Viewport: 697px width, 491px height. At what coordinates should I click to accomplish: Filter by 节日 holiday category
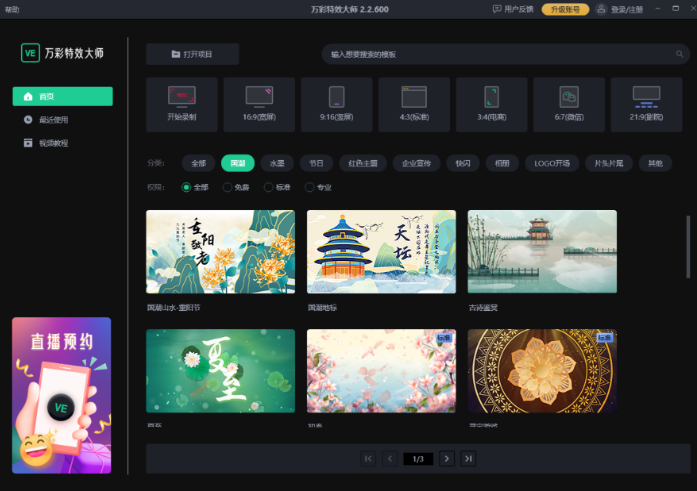316,163
